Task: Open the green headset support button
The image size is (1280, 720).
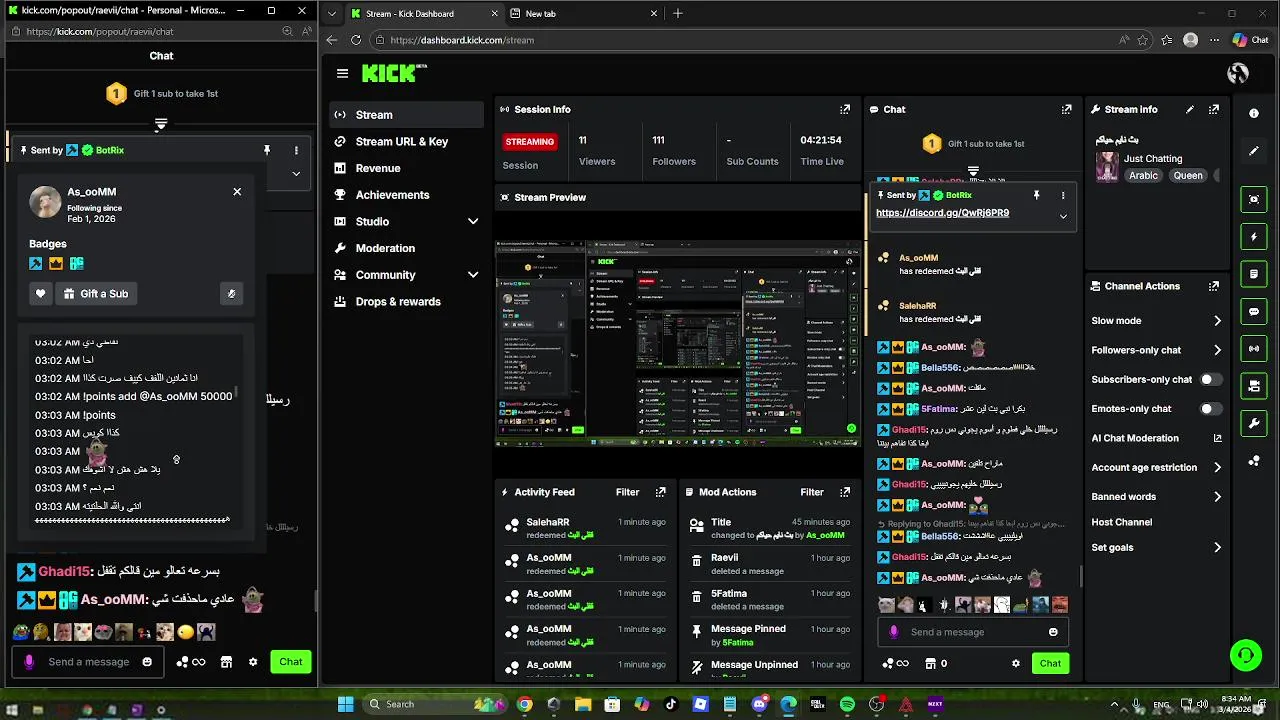Action: [x=1246, y=656]
